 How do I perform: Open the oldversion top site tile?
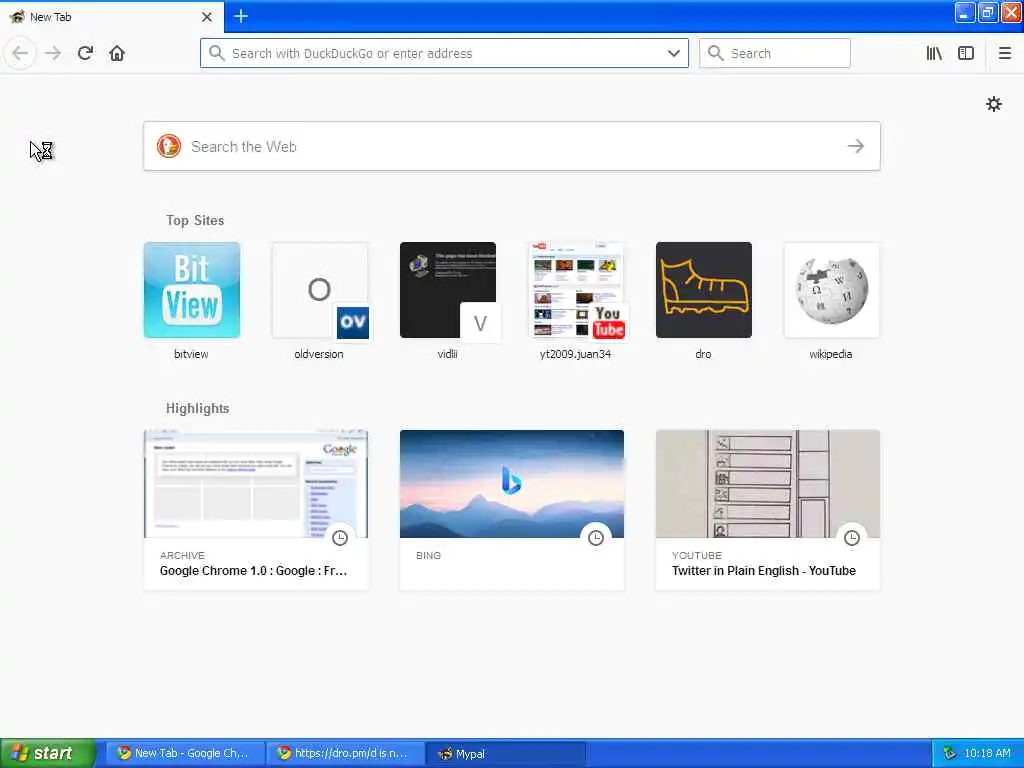tap(319, 290)
